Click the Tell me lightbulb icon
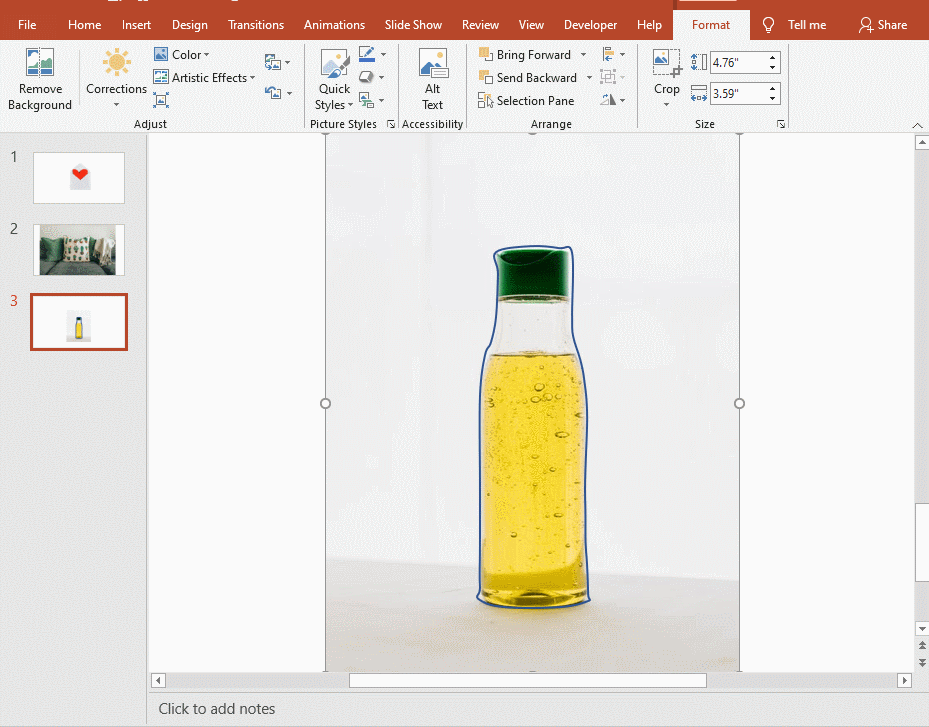The height and width of the screenshot is (727, 929). [x=768, y=25]
